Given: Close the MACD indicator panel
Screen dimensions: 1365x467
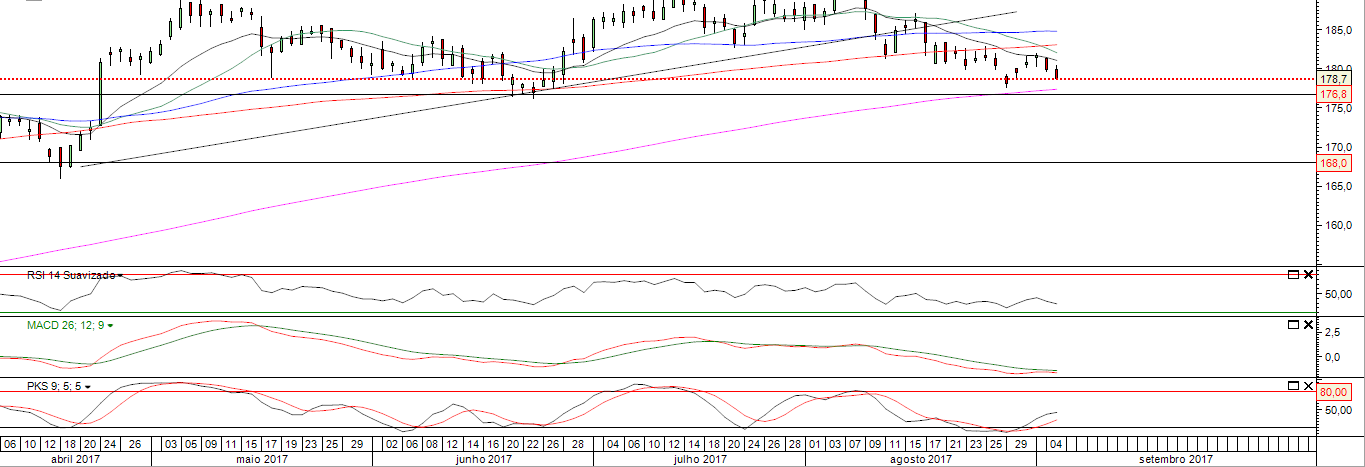Looking at the screenshot, I should (1308, 325).
